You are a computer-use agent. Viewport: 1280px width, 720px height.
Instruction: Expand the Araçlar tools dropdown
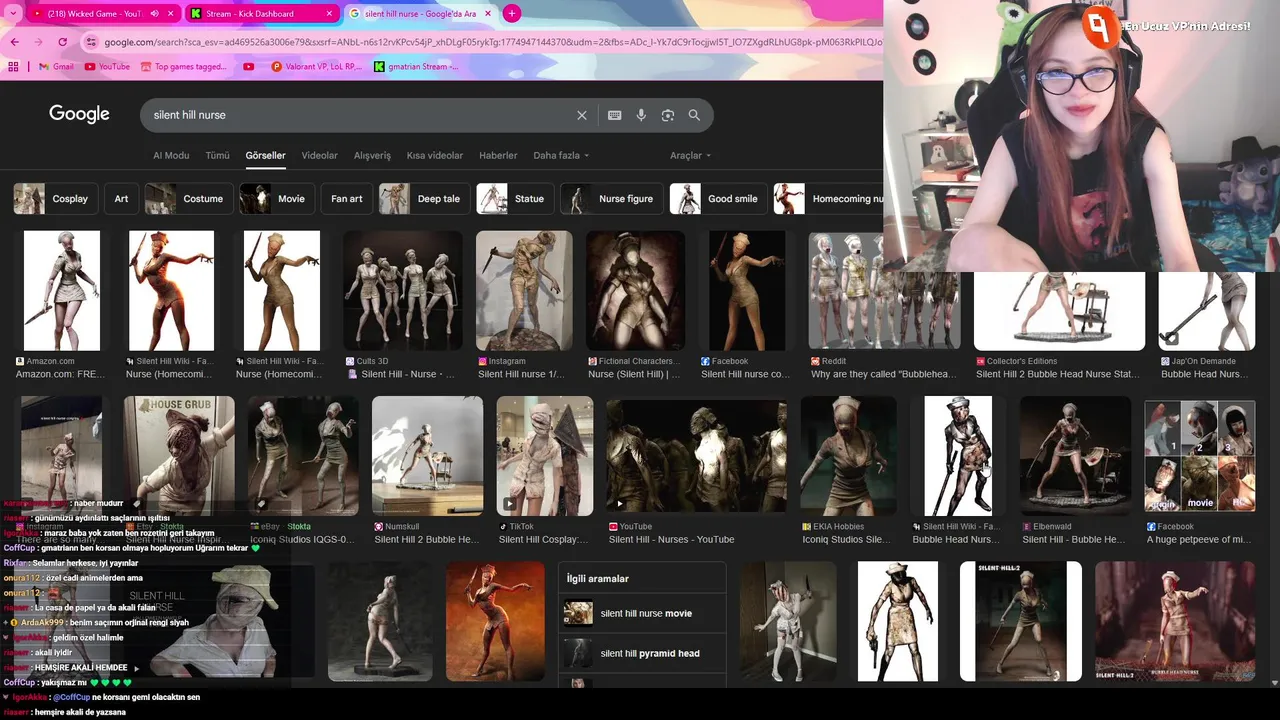click(x=691, y=155)
